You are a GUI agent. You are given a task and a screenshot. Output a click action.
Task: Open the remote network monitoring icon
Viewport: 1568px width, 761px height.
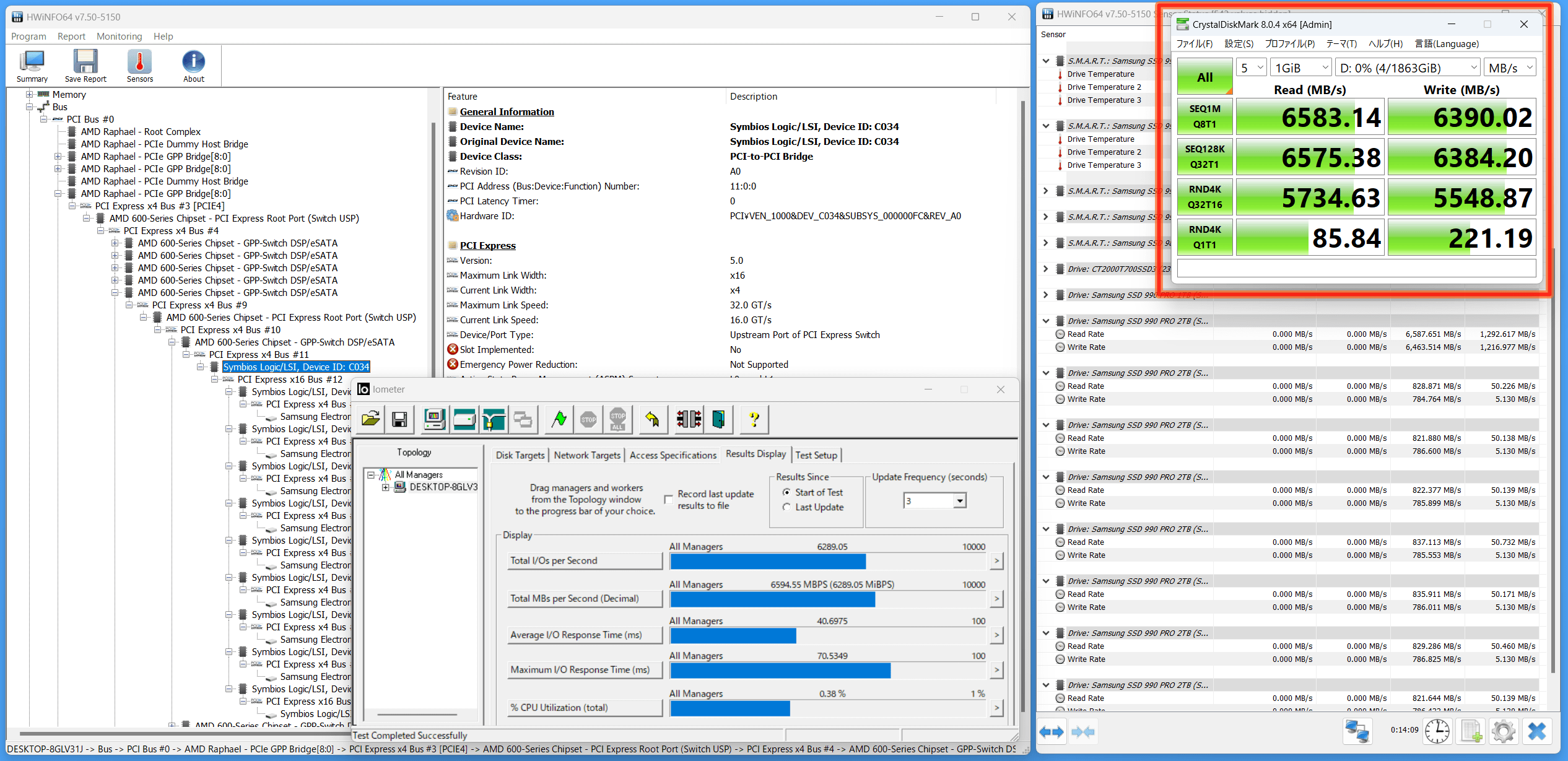(x=1357, y=731)
